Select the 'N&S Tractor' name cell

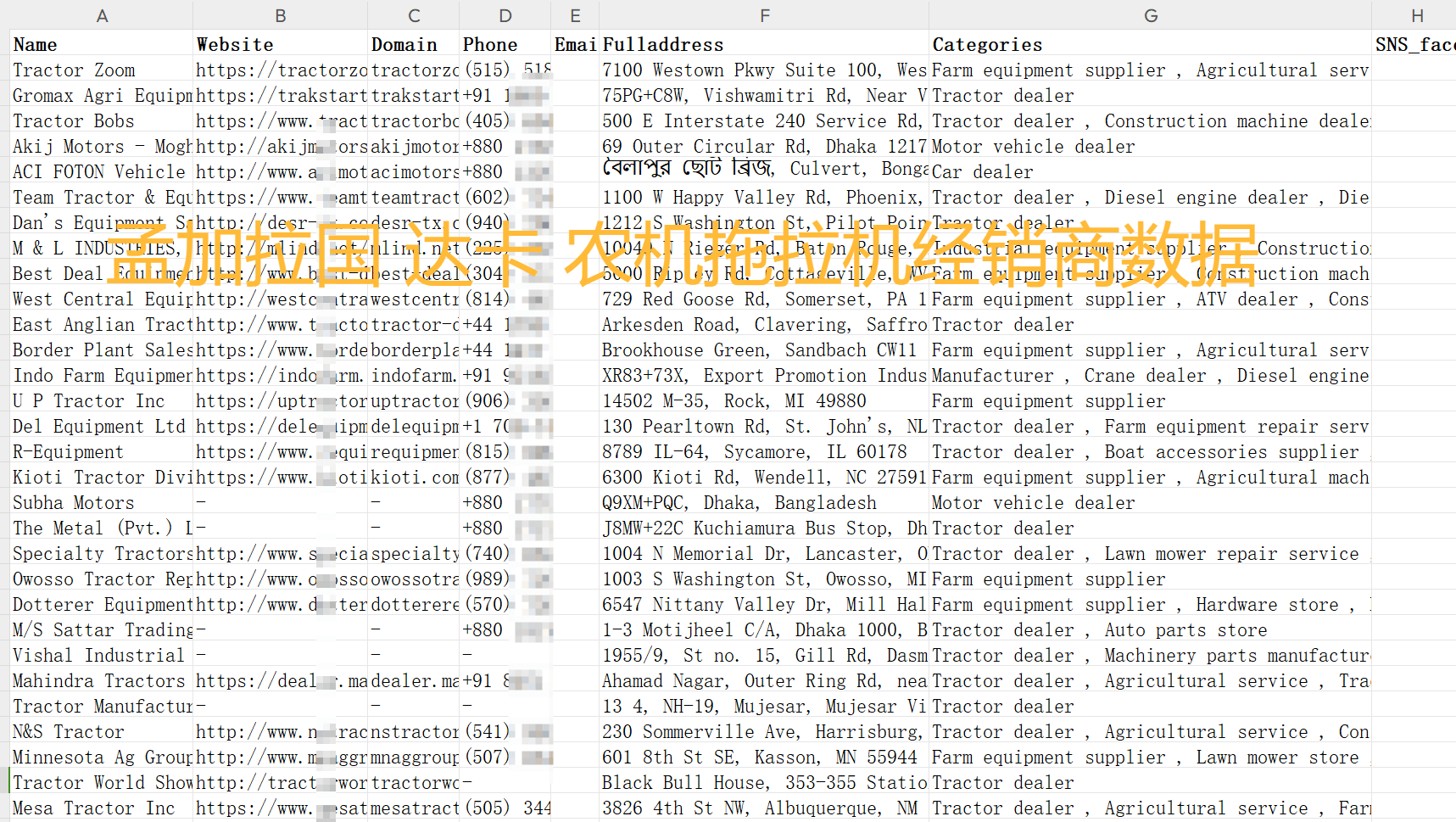[x=102, y=731]
